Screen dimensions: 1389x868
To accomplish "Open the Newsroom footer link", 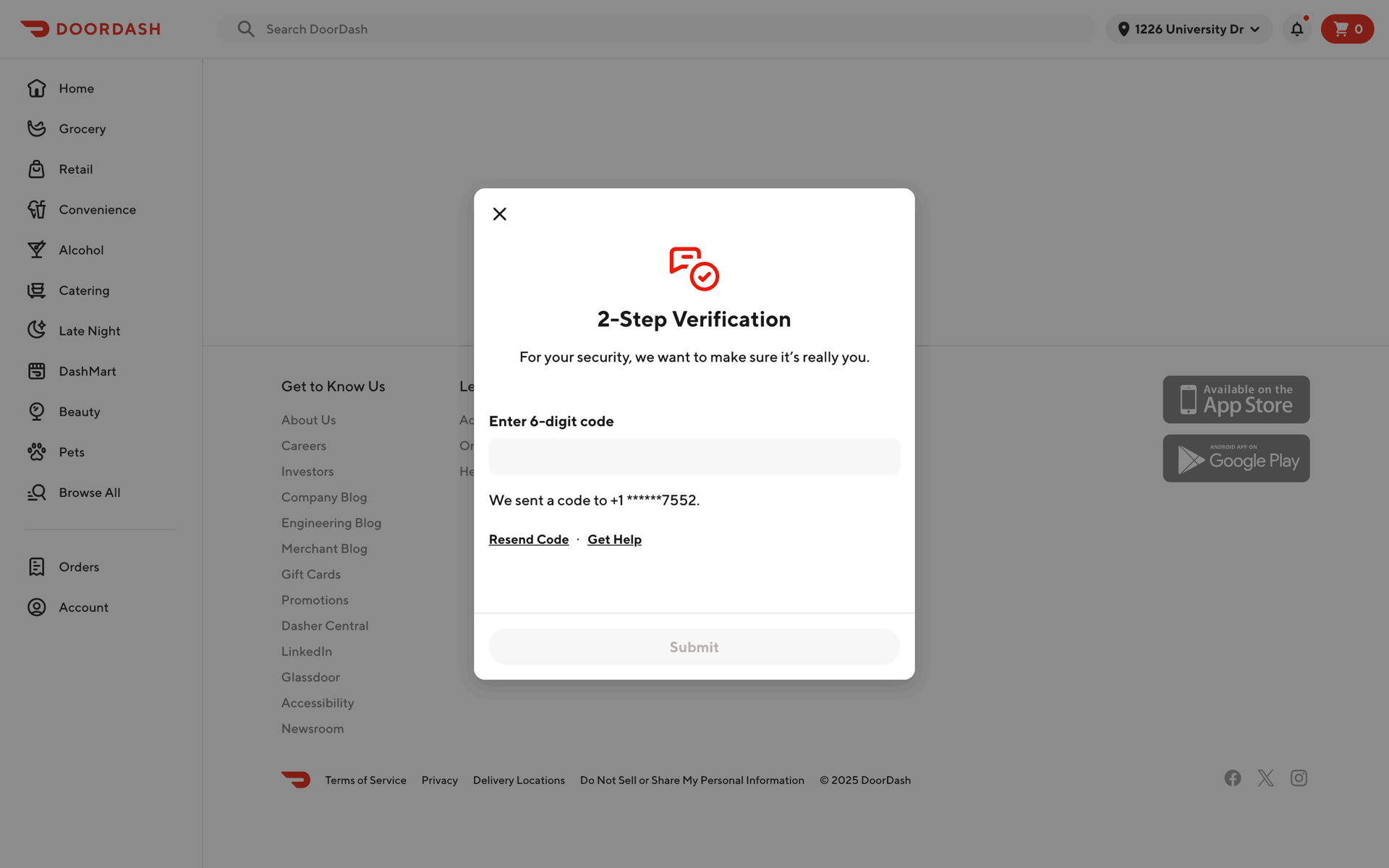I will pyautogui.click(x=313, y=728).
